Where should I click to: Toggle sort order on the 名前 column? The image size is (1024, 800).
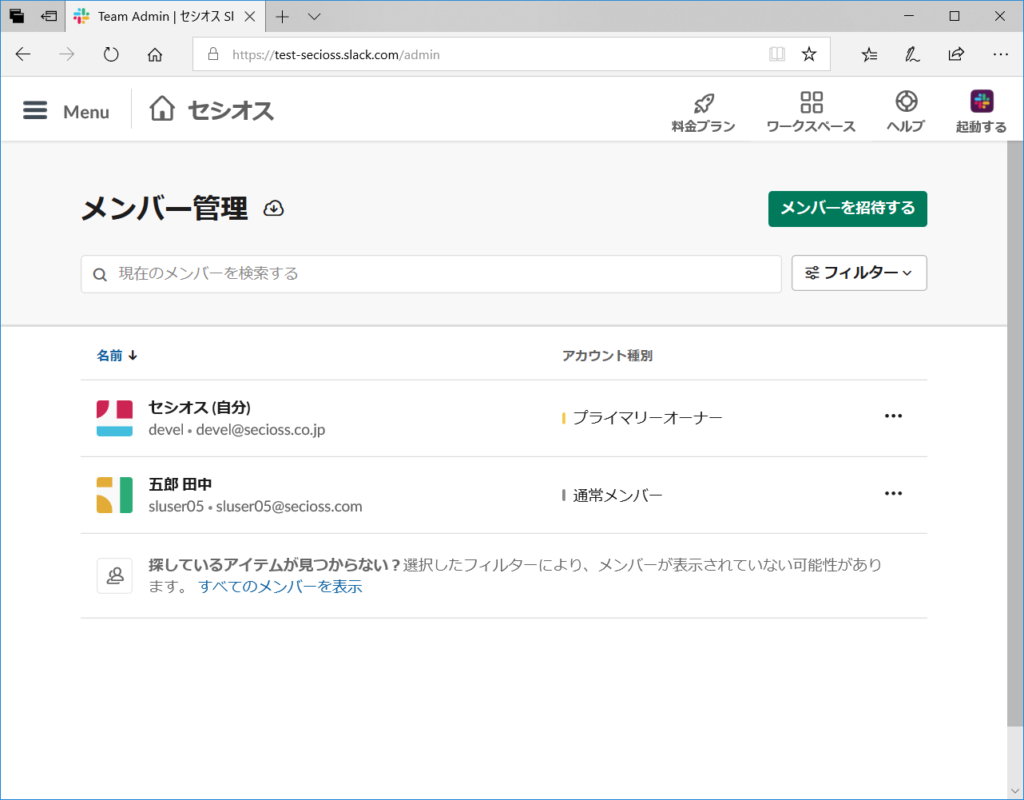(x=117, y=355)
